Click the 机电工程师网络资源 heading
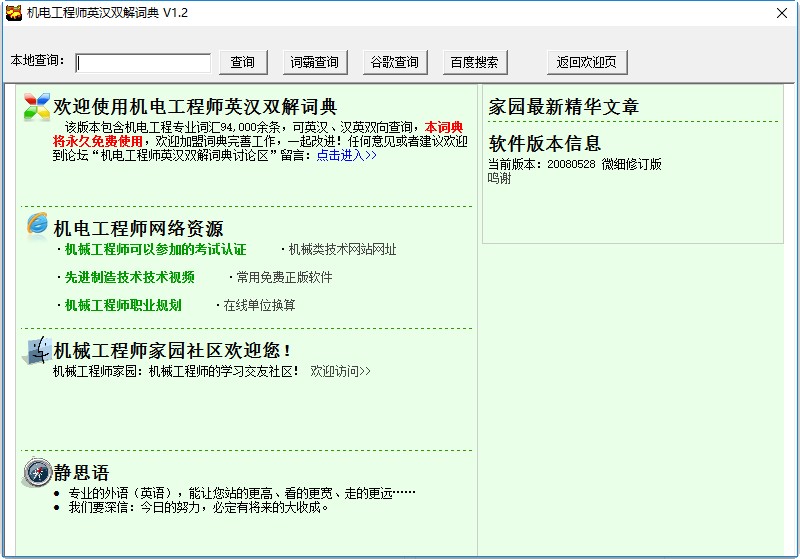Viewport: 800px width, 559px height. [x=138, y=228]
